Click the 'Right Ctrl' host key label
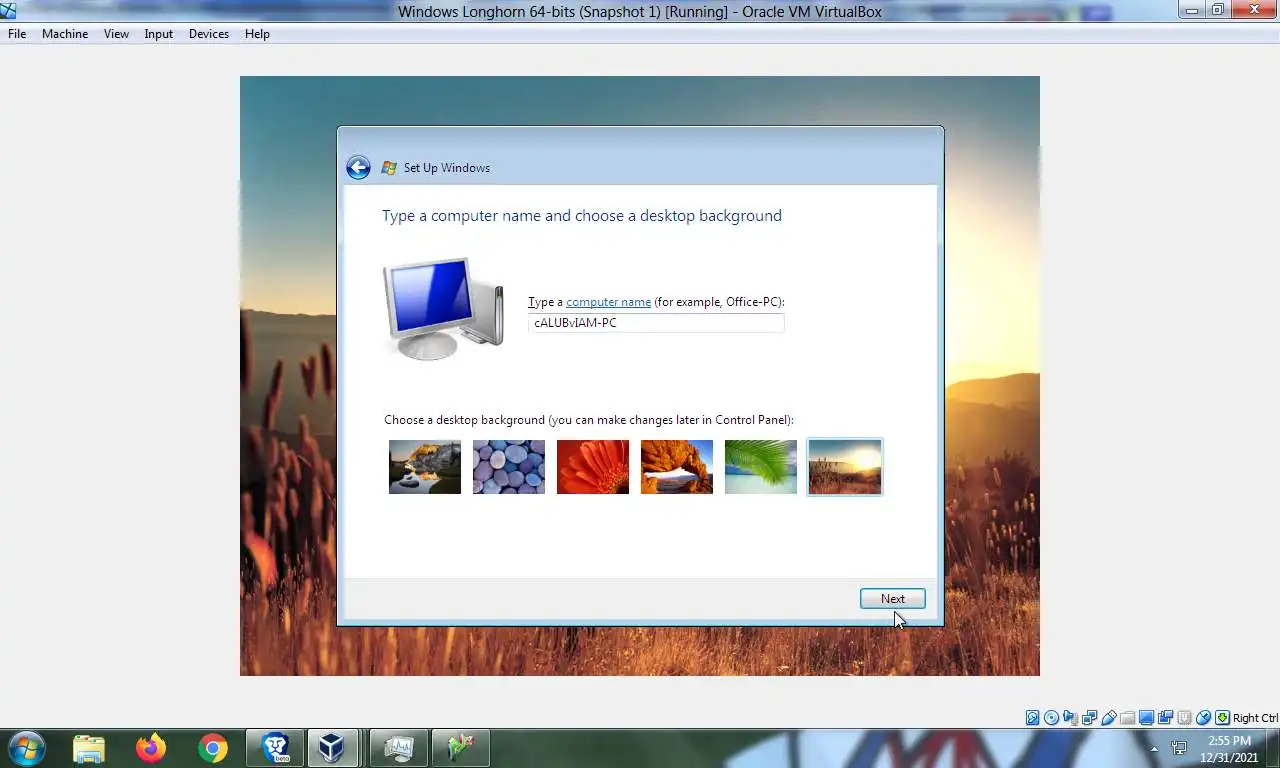 (x=1255, y=718)
